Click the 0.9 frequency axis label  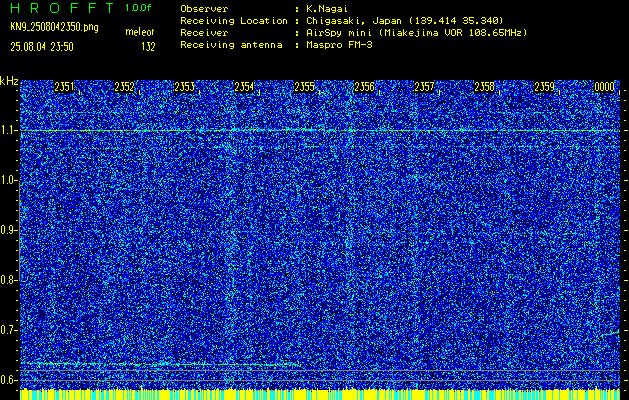tap(8, 230)
